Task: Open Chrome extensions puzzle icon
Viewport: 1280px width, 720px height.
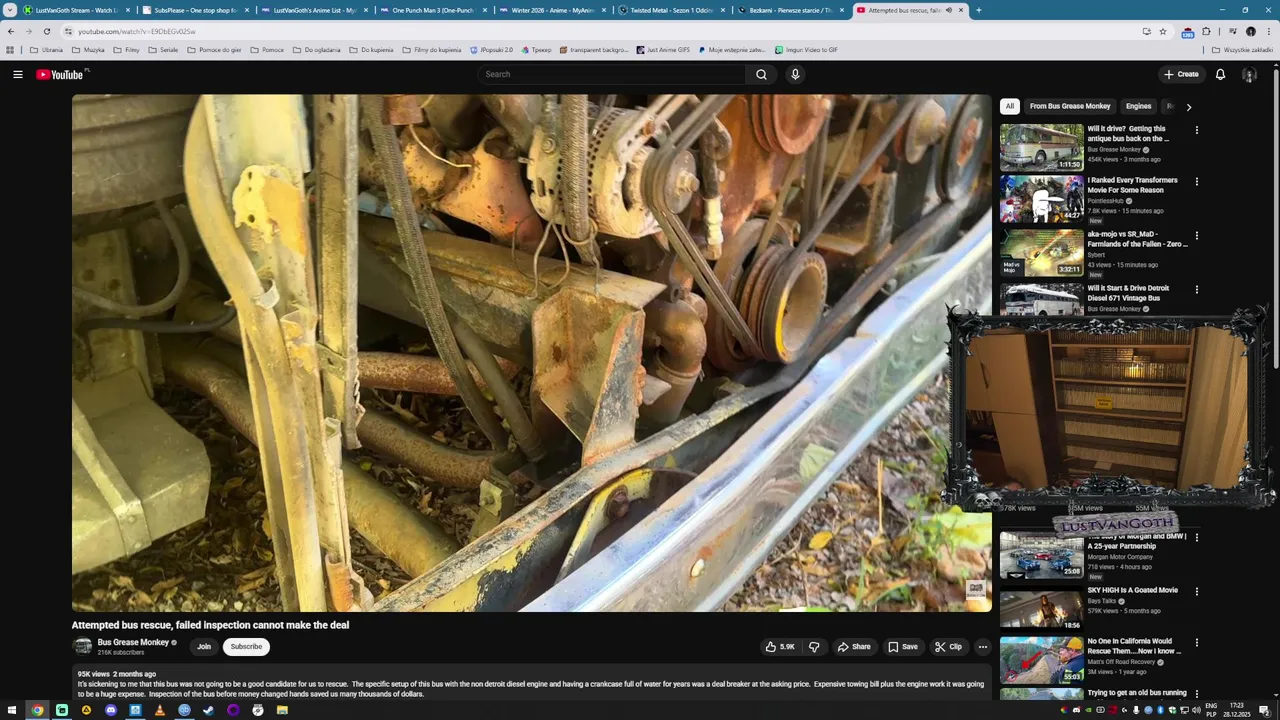Action: 1206,31
